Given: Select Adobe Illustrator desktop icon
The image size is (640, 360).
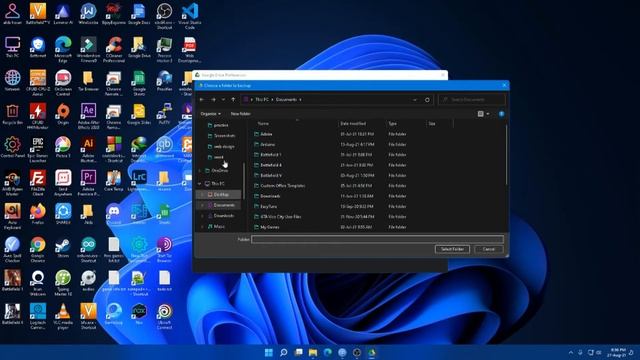Looking at the screenshot, I should (x=88, y=149).
